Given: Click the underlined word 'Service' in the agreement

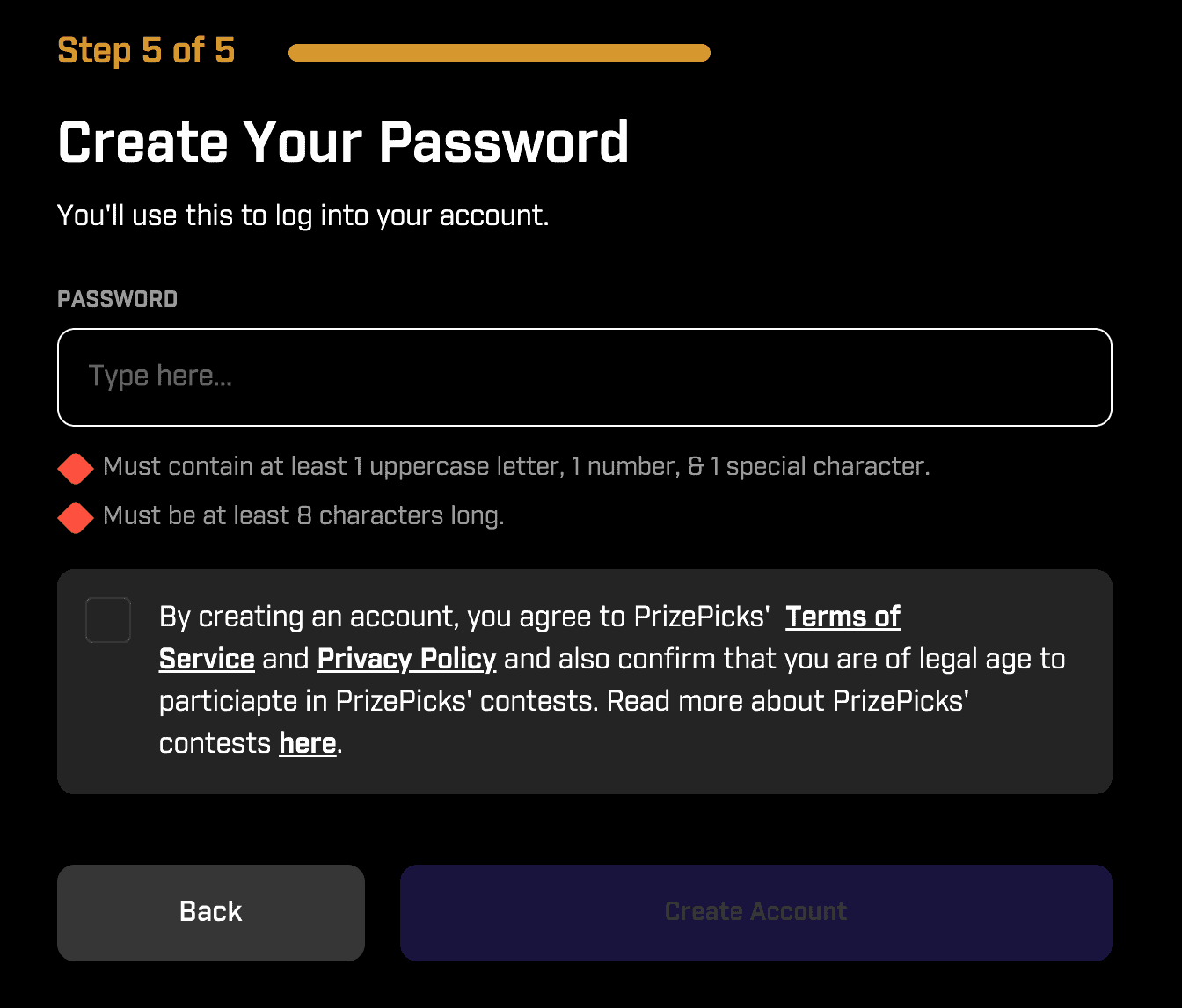Looking at the screenshot, I should 207,659.
